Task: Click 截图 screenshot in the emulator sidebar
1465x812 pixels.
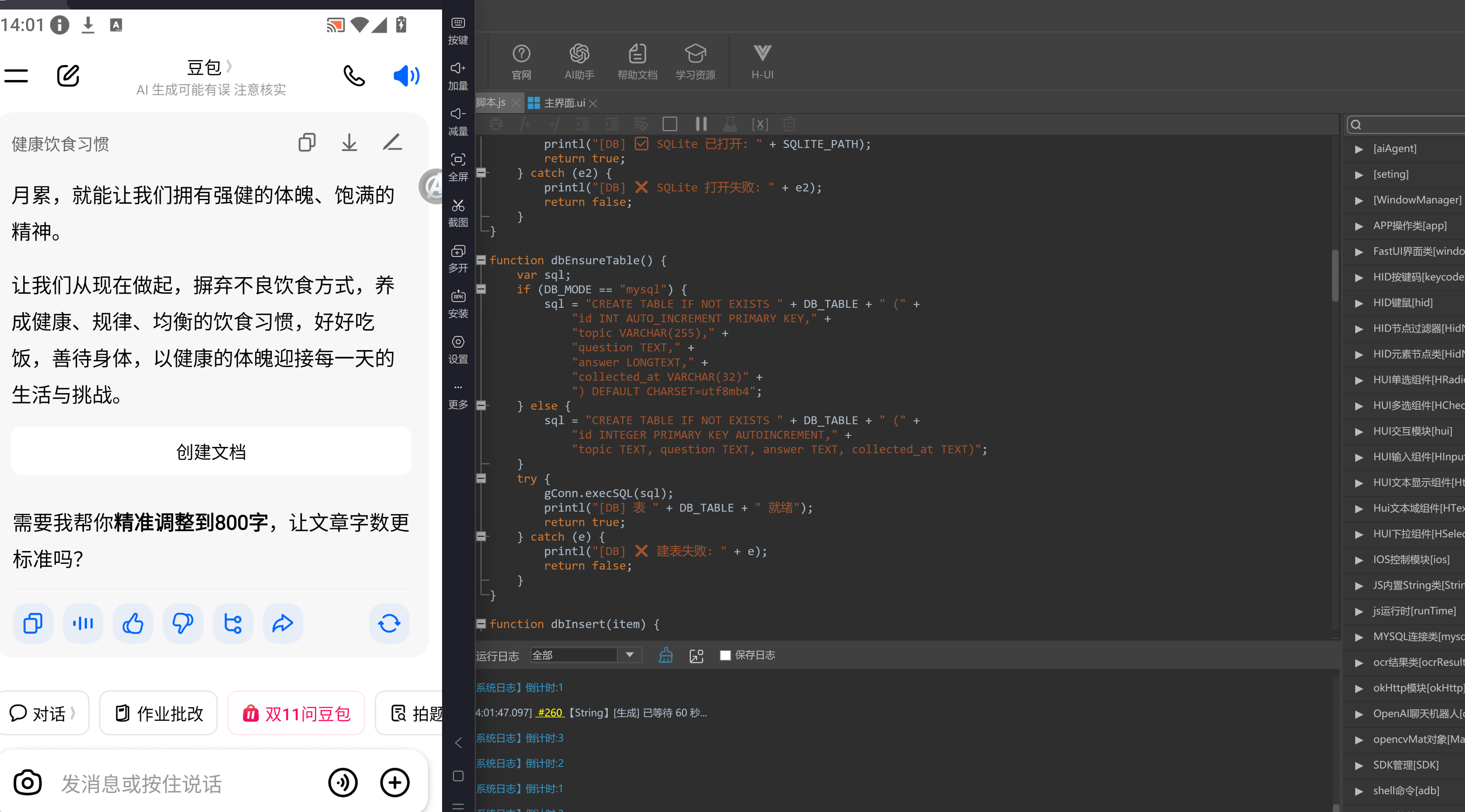Action: click(x=458, y=213)
